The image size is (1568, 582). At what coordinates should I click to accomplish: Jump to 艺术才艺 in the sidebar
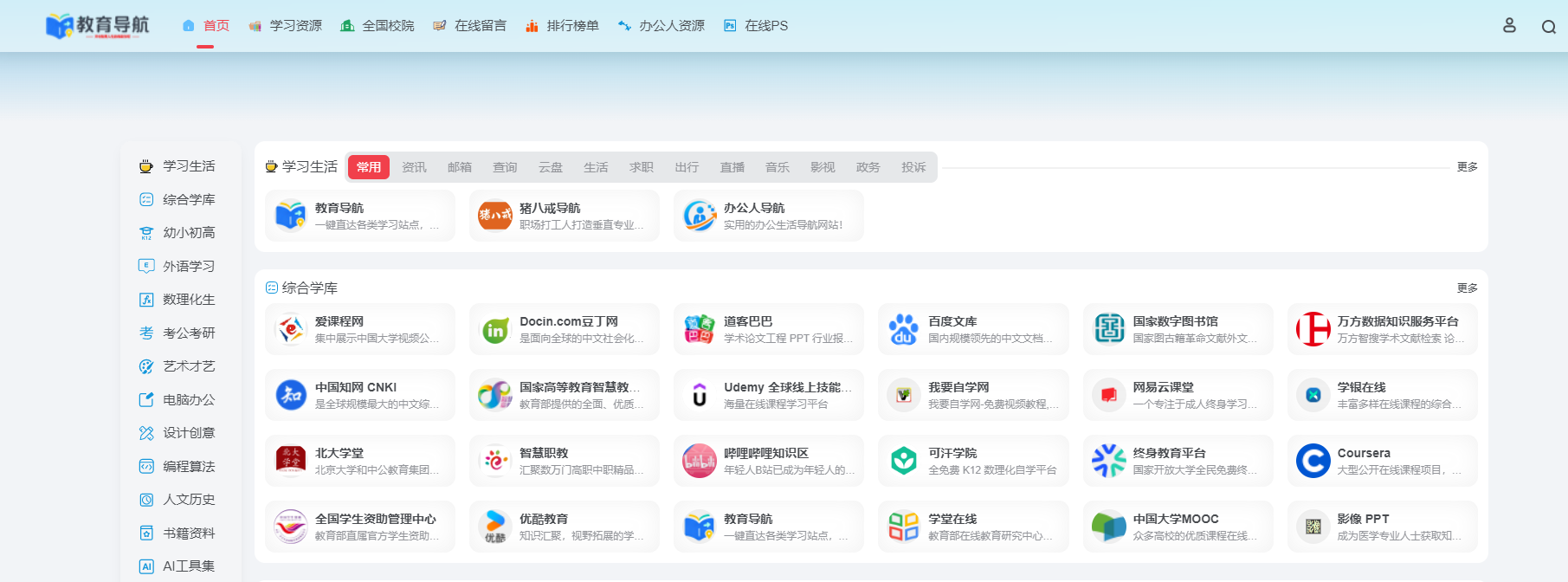coord(178,366)
